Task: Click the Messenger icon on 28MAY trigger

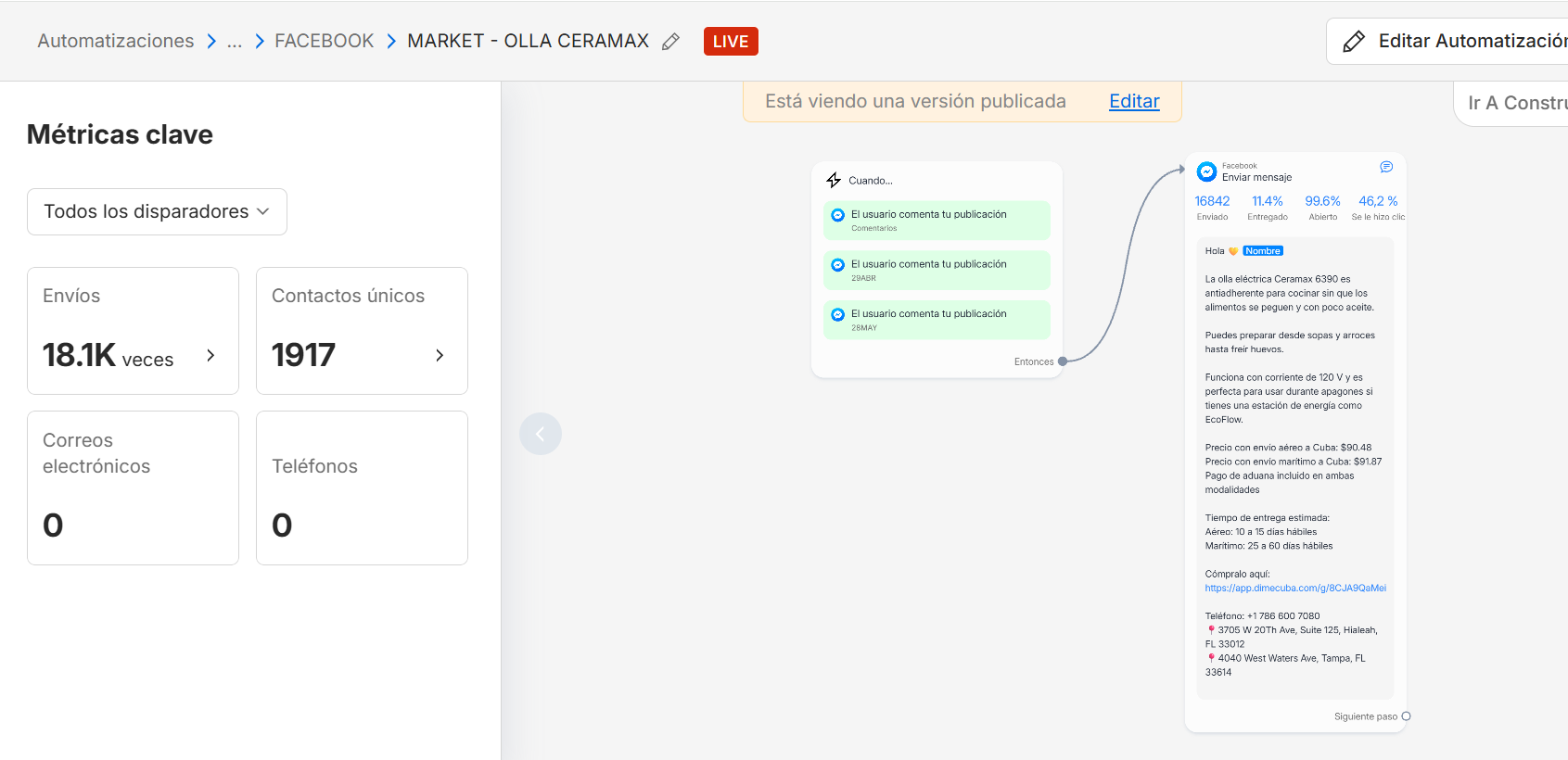Action: pos(837,314)
